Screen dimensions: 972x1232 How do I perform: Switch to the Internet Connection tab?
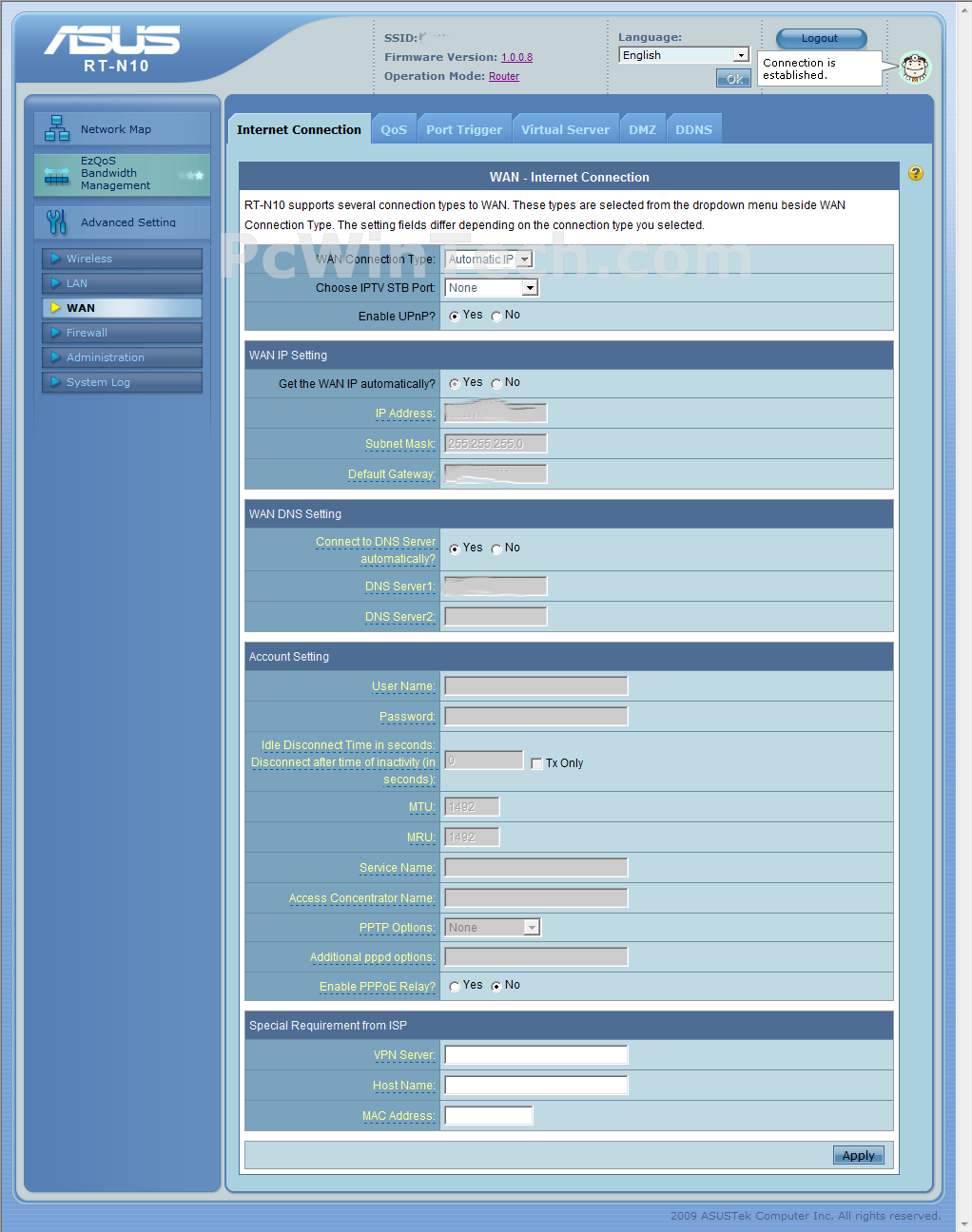299,129
